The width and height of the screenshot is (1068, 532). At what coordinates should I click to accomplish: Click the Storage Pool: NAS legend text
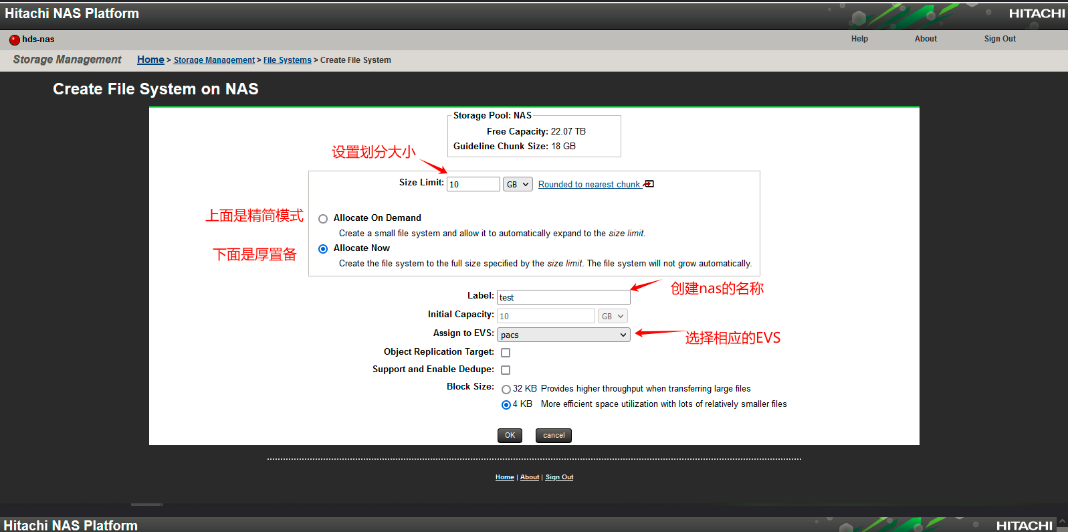tap(492, 116)
